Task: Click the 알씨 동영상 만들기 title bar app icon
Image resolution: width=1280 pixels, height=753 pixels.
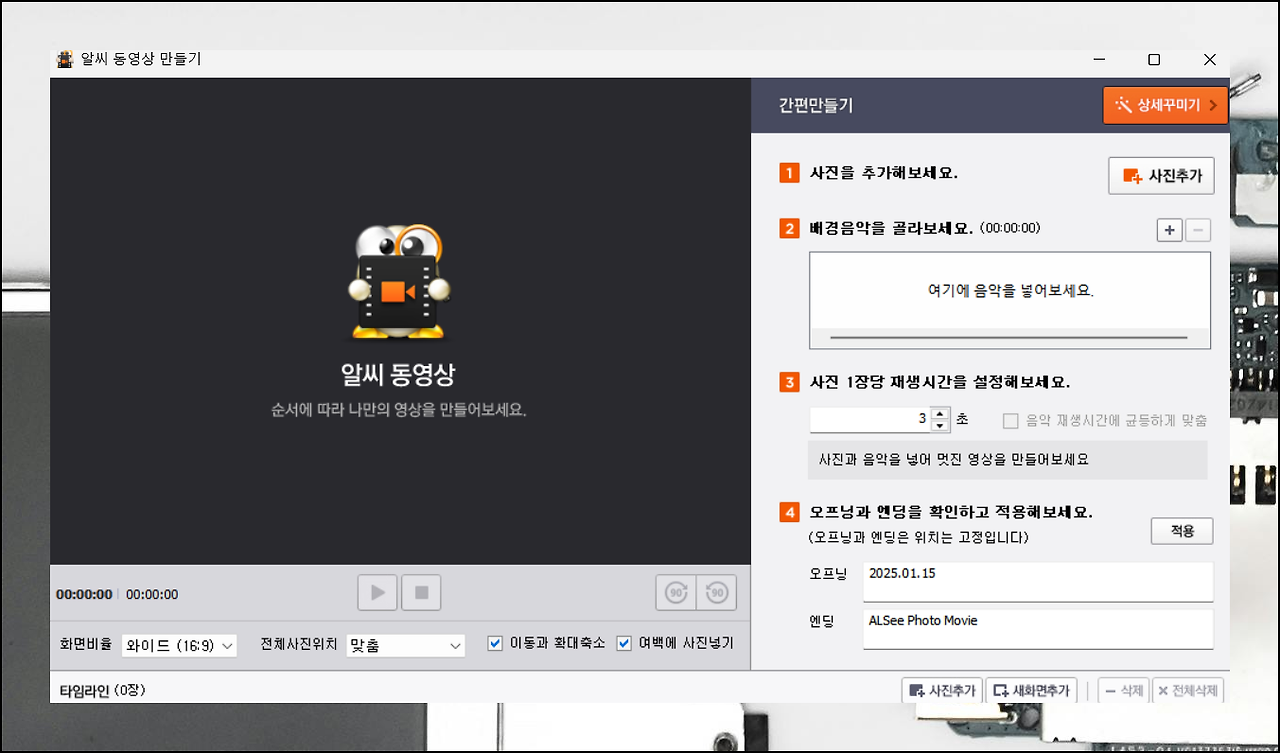Action: click(66, 60)
